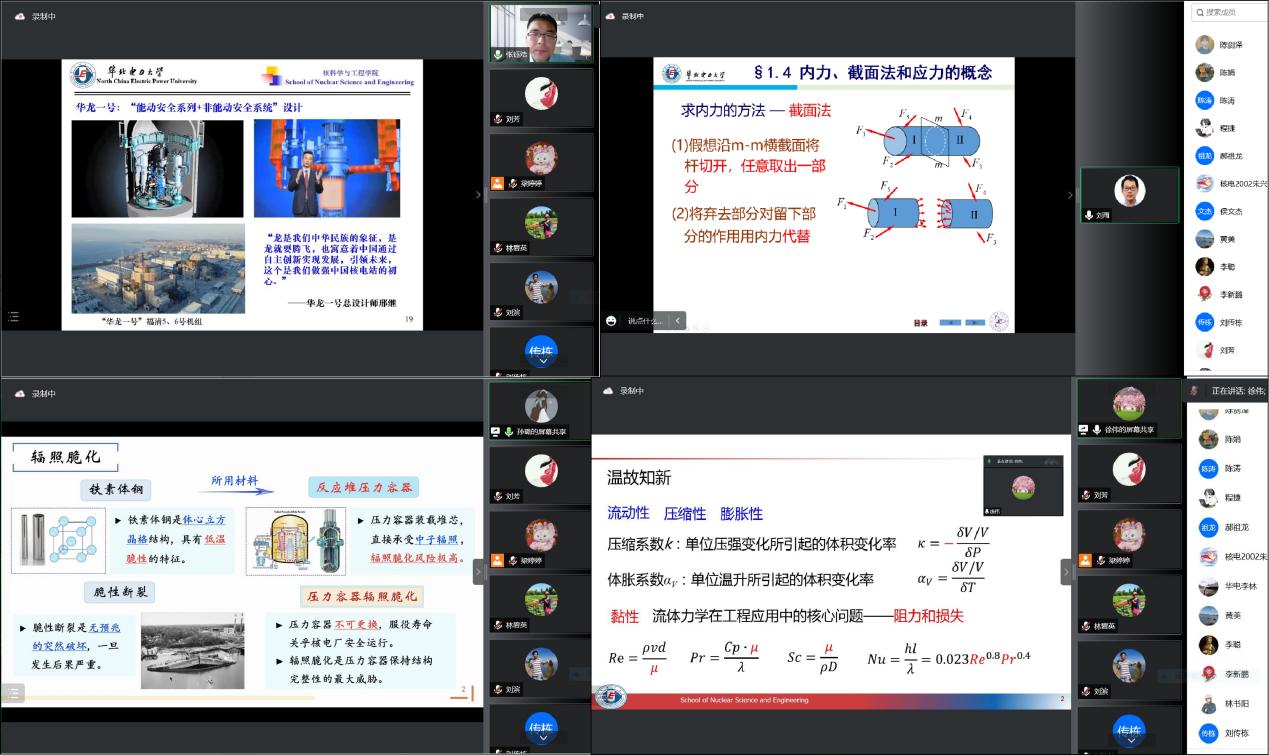Image resolution: width=1269 pixels, height=755 pixels.
Task: Toggle muted mic on 刘芳's top-left tile
Action: [x=497, y=119]
